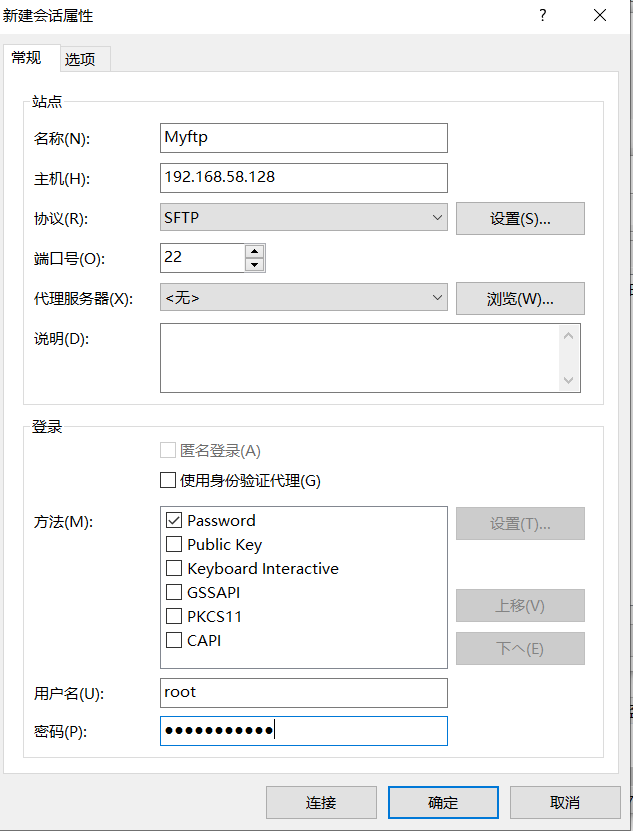Click the 方法(M): label
This screenshot has width=633, height=831.
[x=63, y=522]
